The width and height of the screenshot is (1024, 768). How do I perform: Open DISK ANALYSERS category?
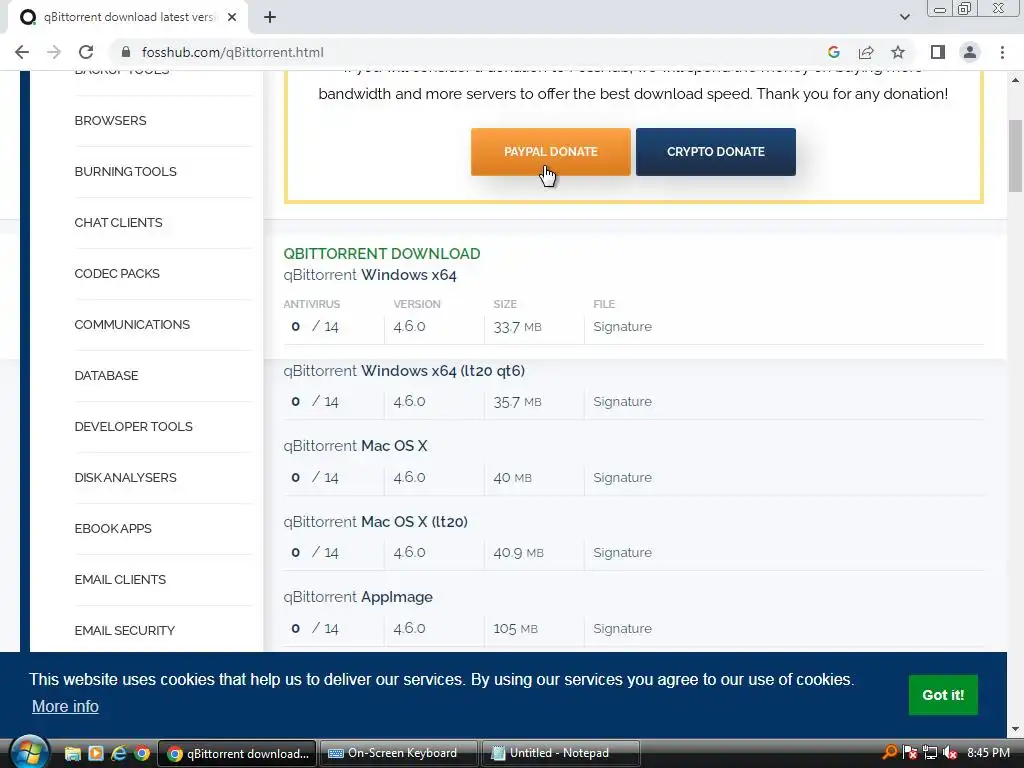[x=125, y=477]
